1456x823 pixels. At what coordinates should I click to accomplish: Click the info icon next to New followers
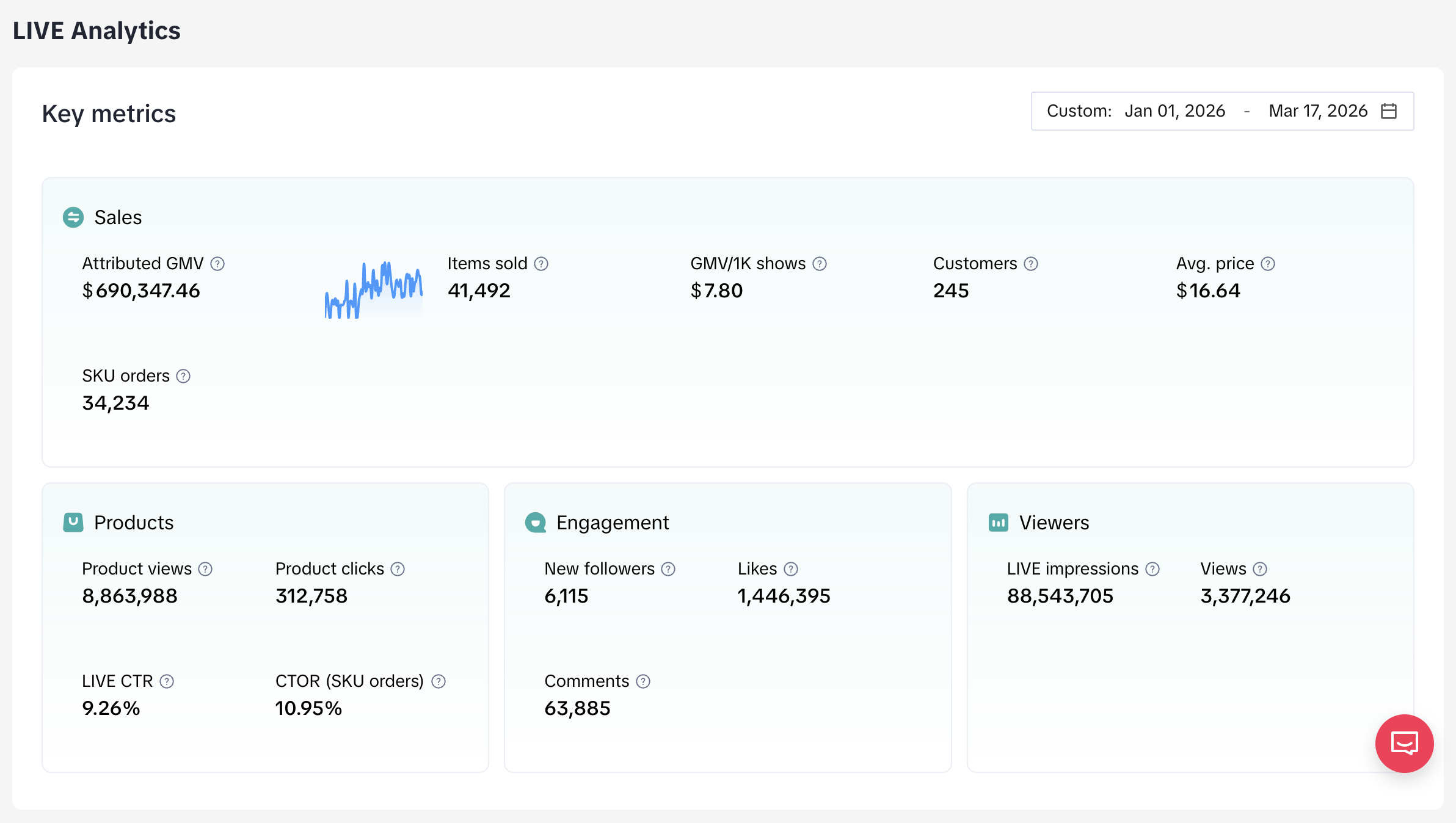[668, 569]
